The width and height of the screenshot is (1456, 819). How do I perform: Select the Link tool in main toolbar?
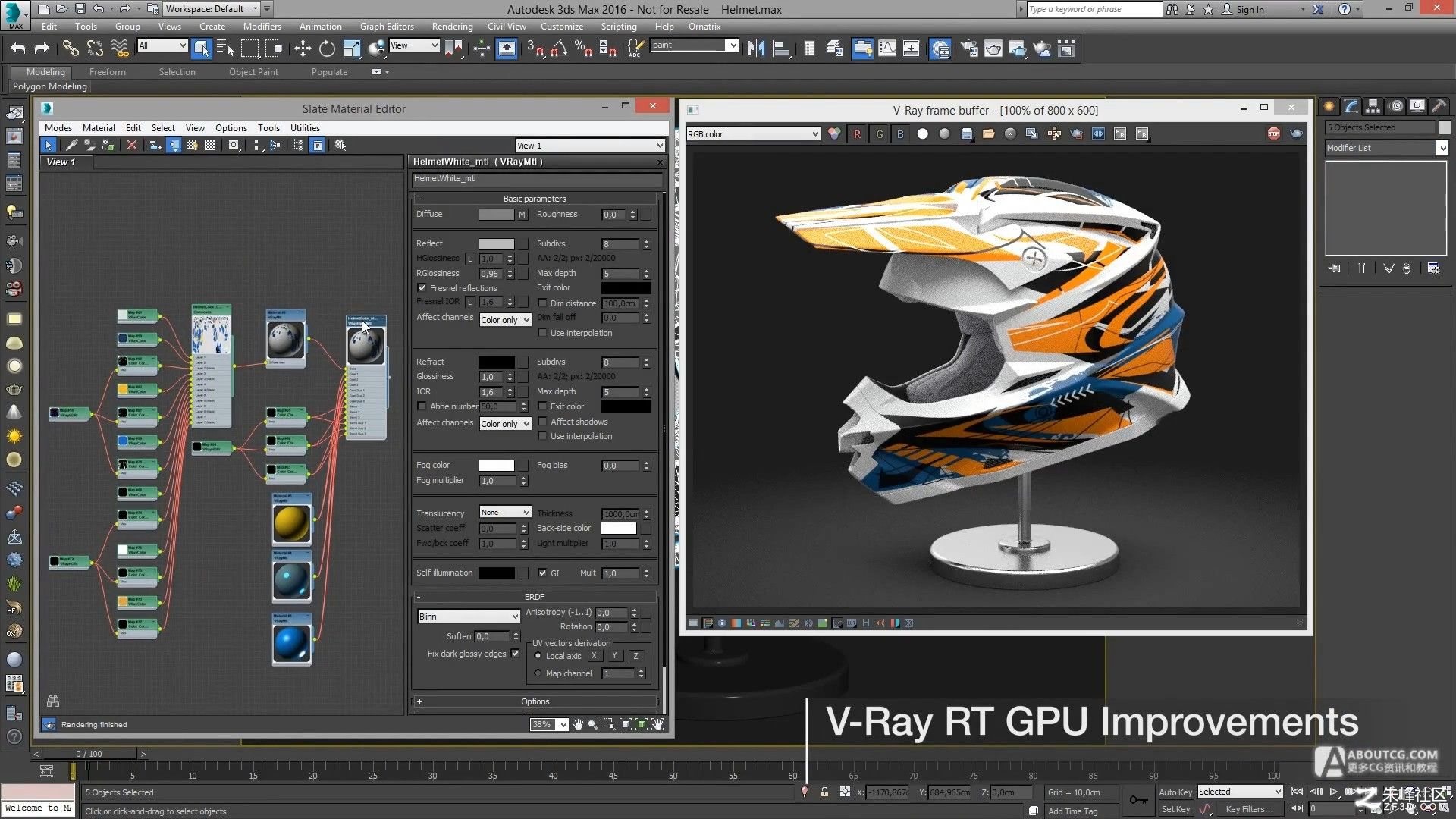[x=71, y=49]
